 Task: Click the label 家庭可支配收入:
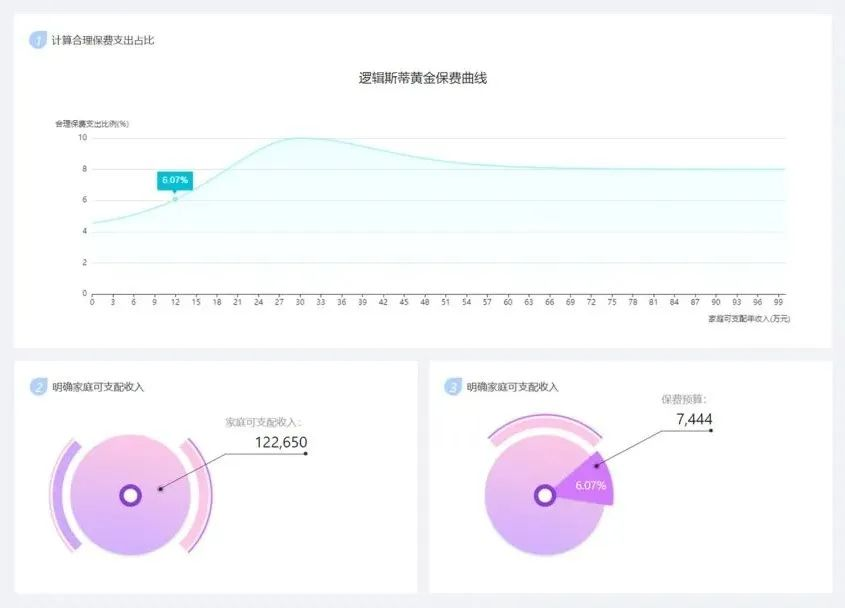(263, 422)
